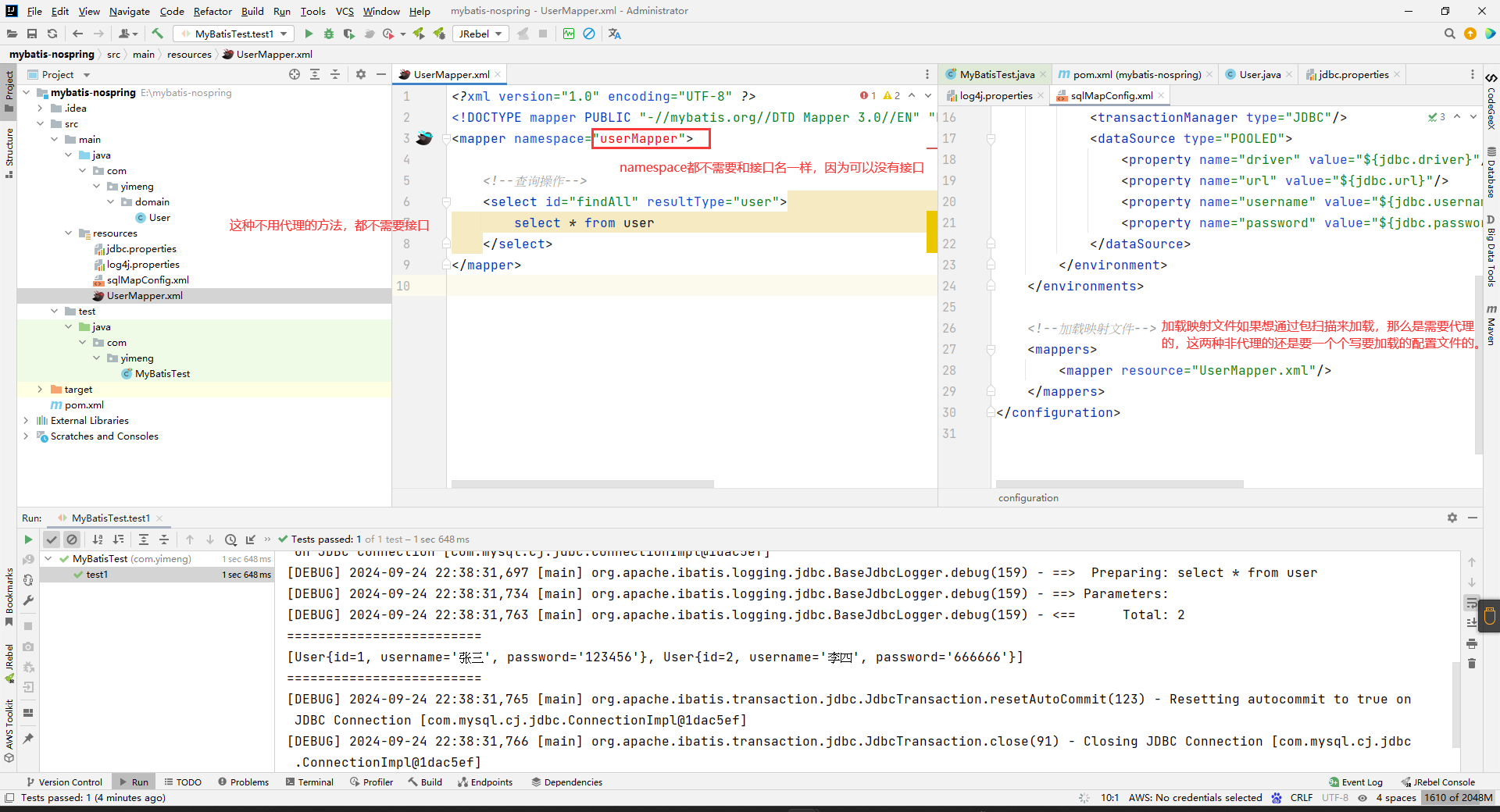The image size is (1500, 812).
Task: Select opened file locate target icon in Project panel
Action: tap(295, 74)
